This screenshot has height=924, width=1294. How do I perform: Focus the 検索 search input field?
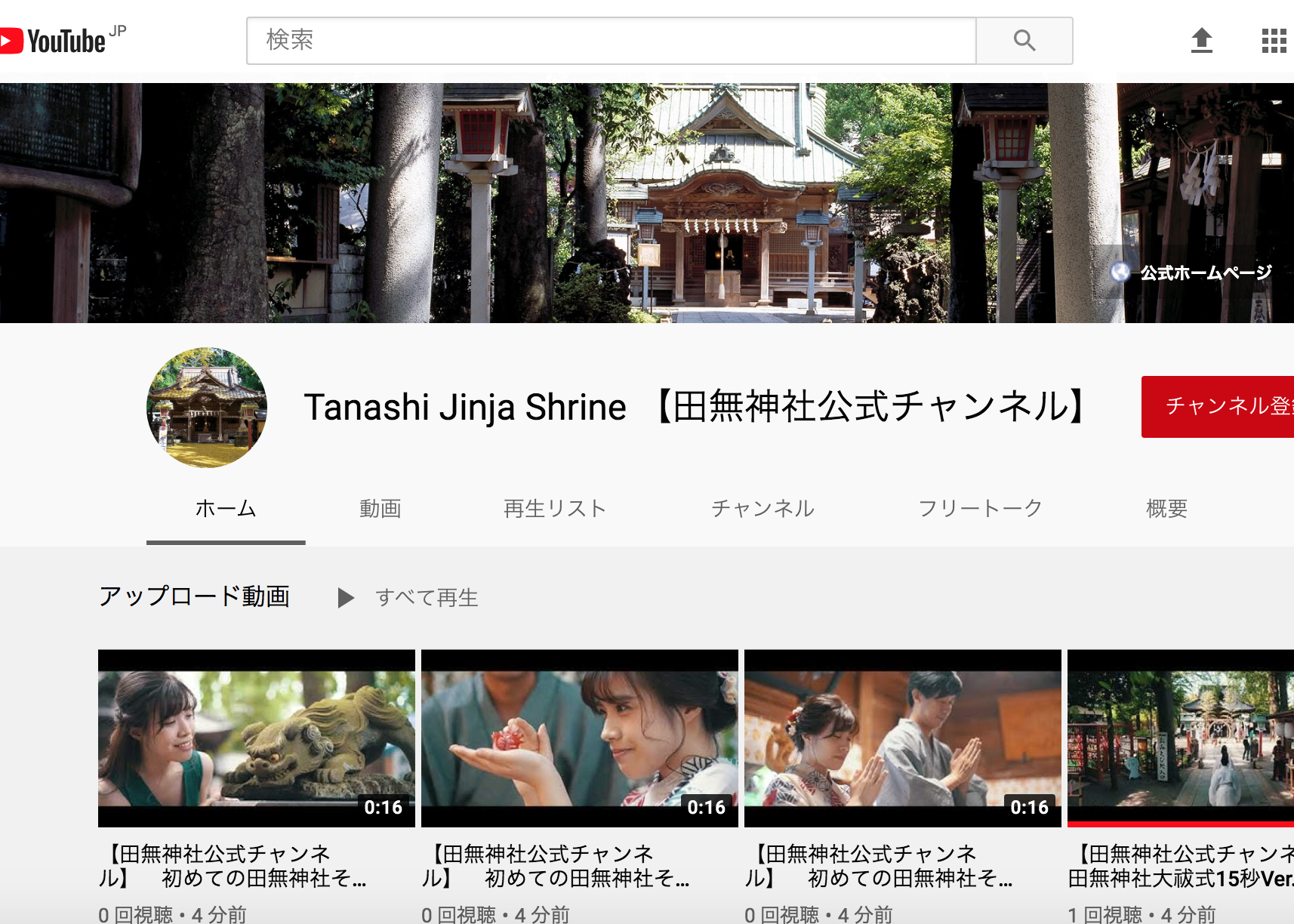[612, 41]
